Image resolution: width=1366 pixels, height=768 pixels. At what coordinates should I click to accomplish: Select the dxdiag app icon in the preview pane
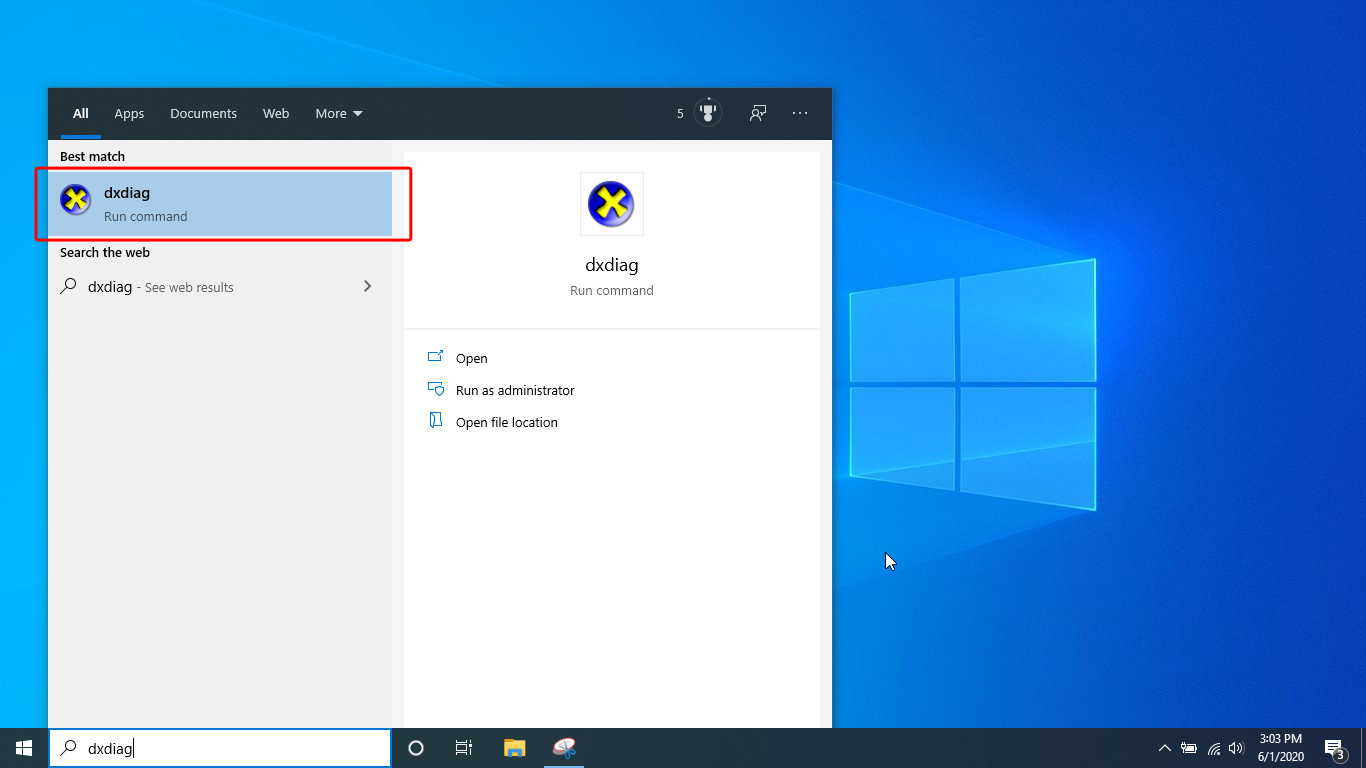(x=611, y=203)
